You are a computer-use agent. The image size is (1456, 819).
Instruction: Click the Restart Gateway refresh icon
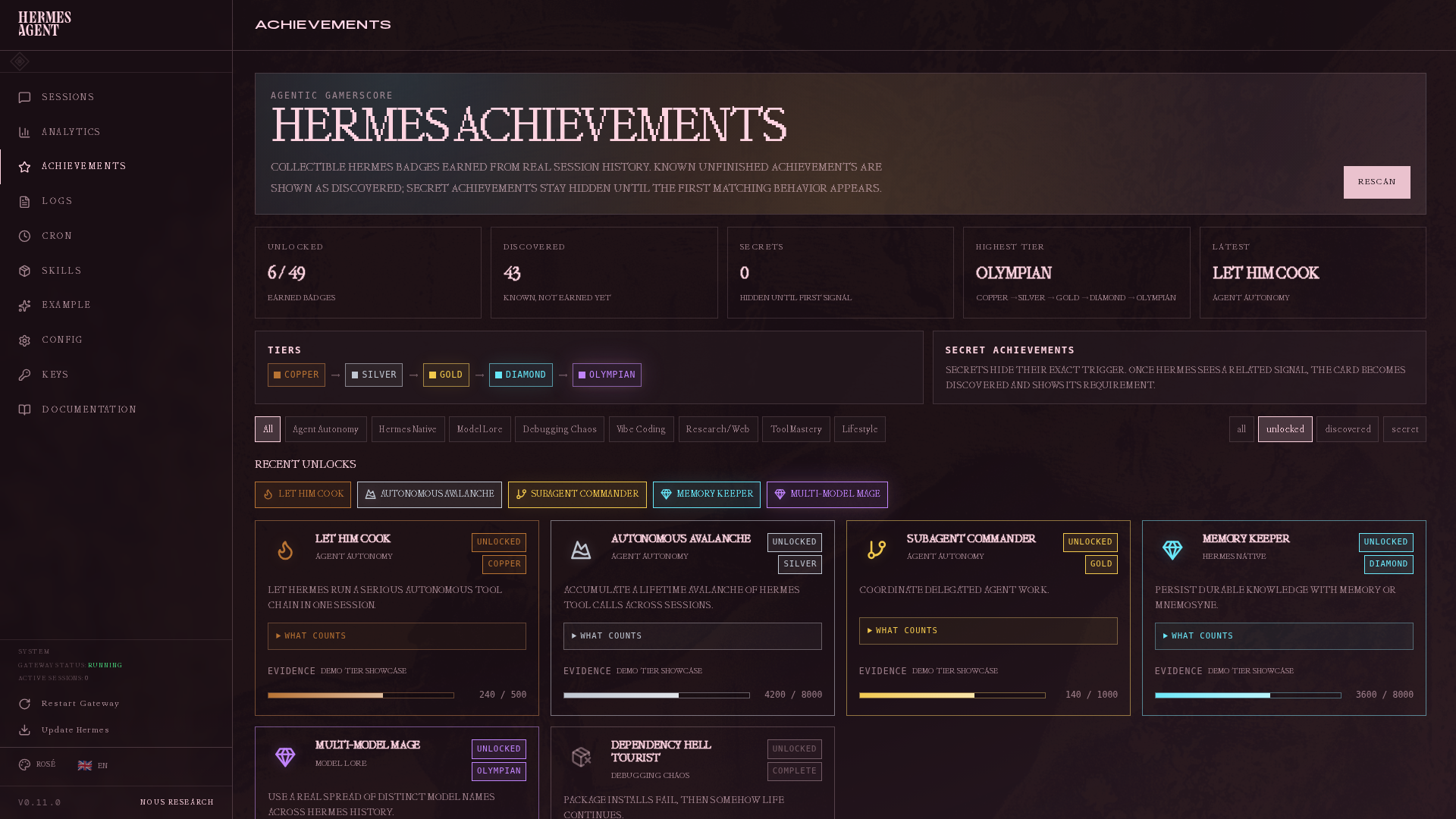point(24,704)
